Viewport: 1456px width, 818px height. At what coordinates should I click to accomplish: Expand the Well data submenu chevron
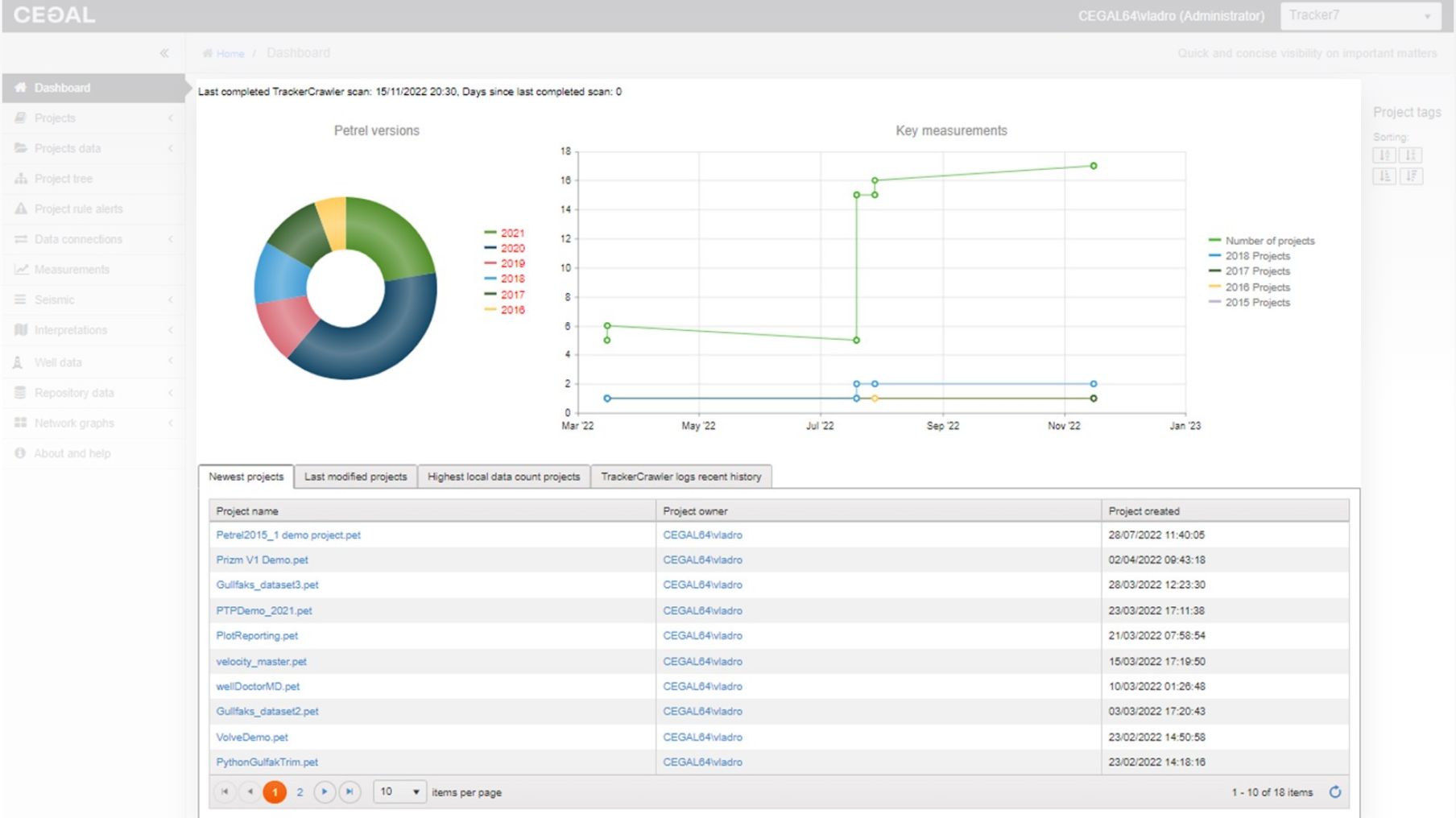171,361
